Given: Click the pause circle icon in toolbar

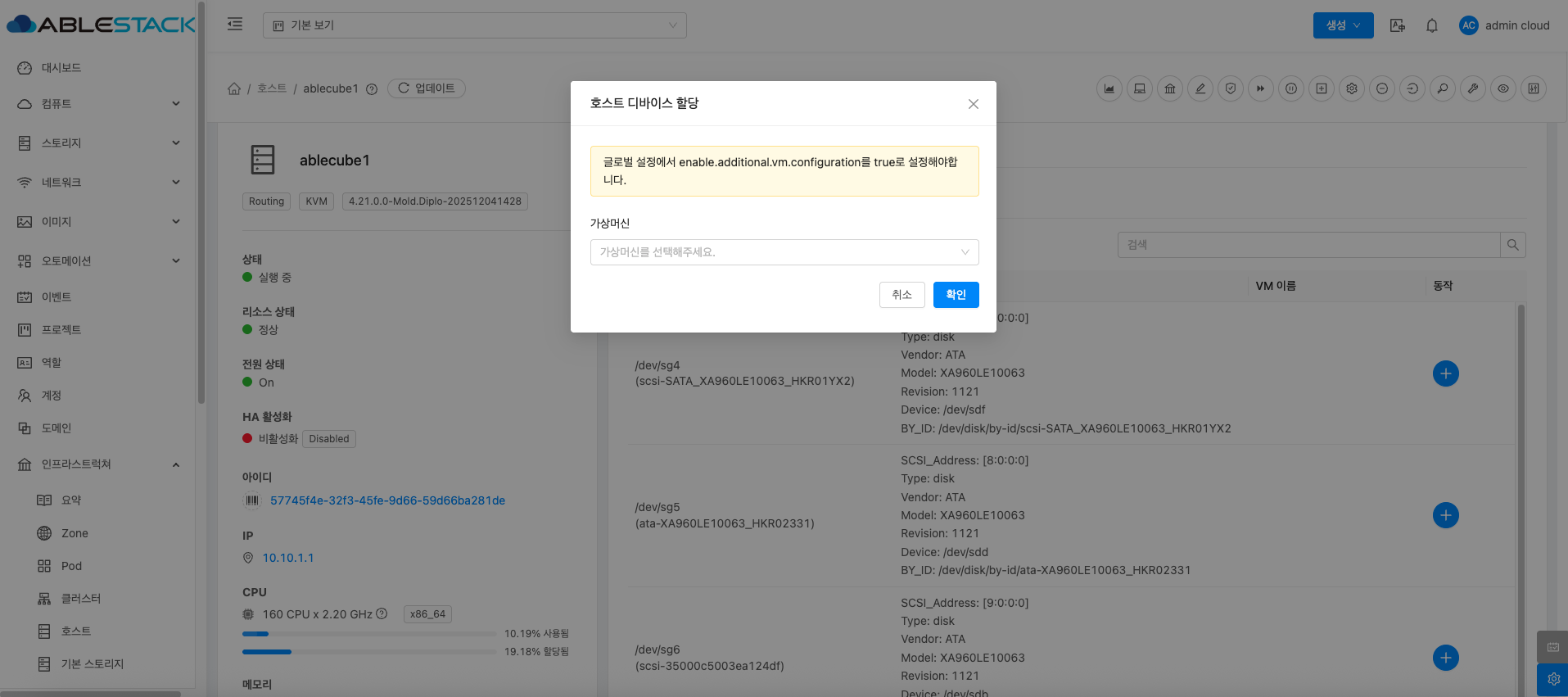Looking at the screenshot, I should 1290,88.
